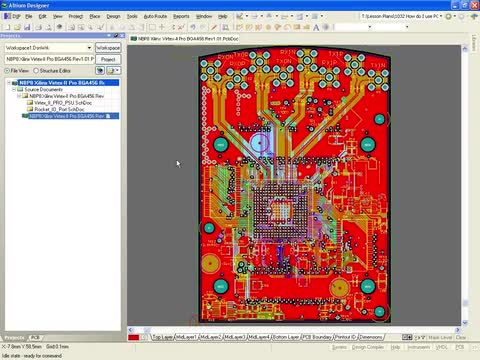Viewport: 480px width, 360px height.
Task: Open the View menu
Action: [x=57, y=16]
